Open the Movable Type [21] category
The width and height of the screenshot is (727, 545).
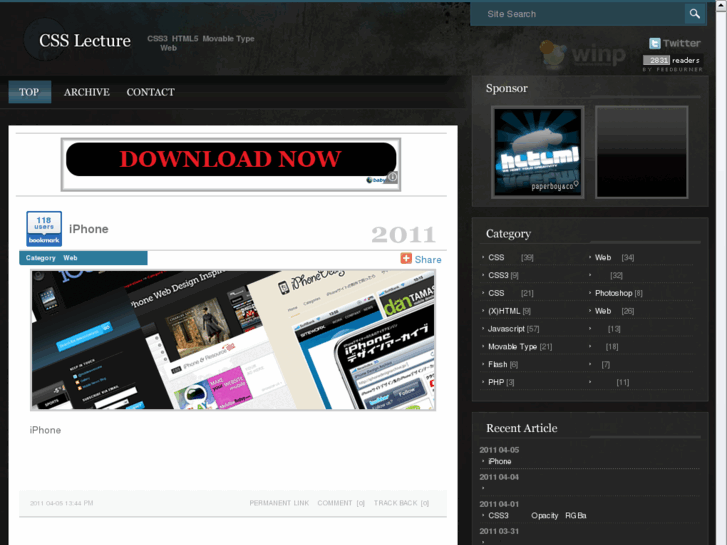(520, 347)
